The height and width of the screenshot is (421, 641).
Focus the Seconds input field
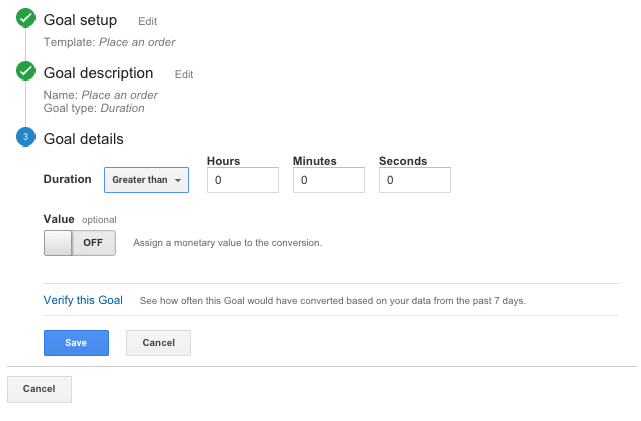[415, 180]
